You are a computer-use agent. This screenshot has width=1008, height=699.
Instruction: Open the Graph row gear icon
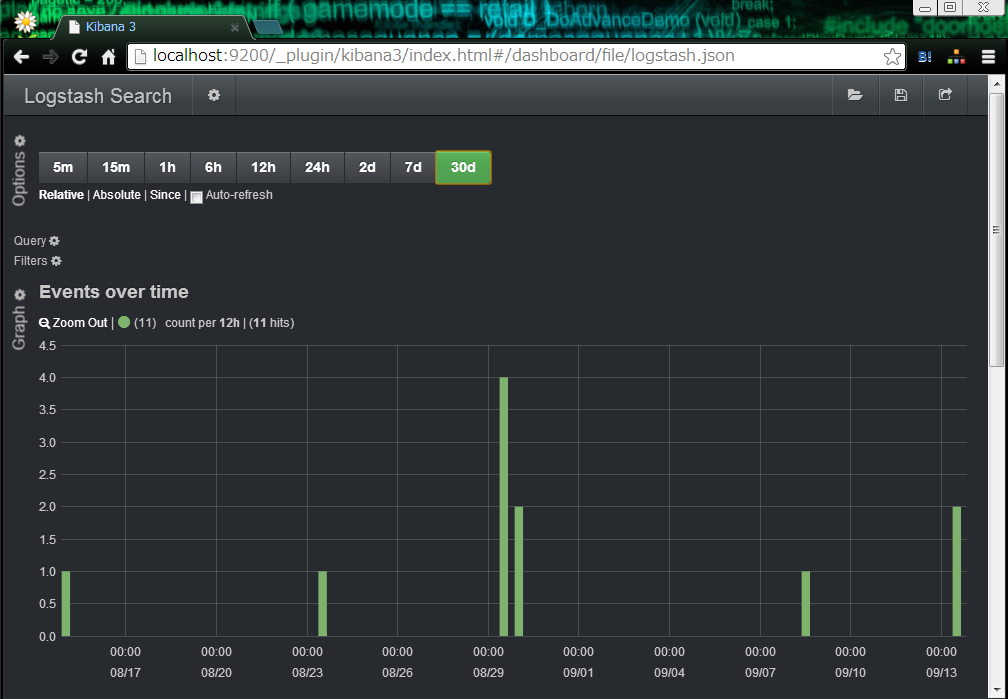coord(20,295)
